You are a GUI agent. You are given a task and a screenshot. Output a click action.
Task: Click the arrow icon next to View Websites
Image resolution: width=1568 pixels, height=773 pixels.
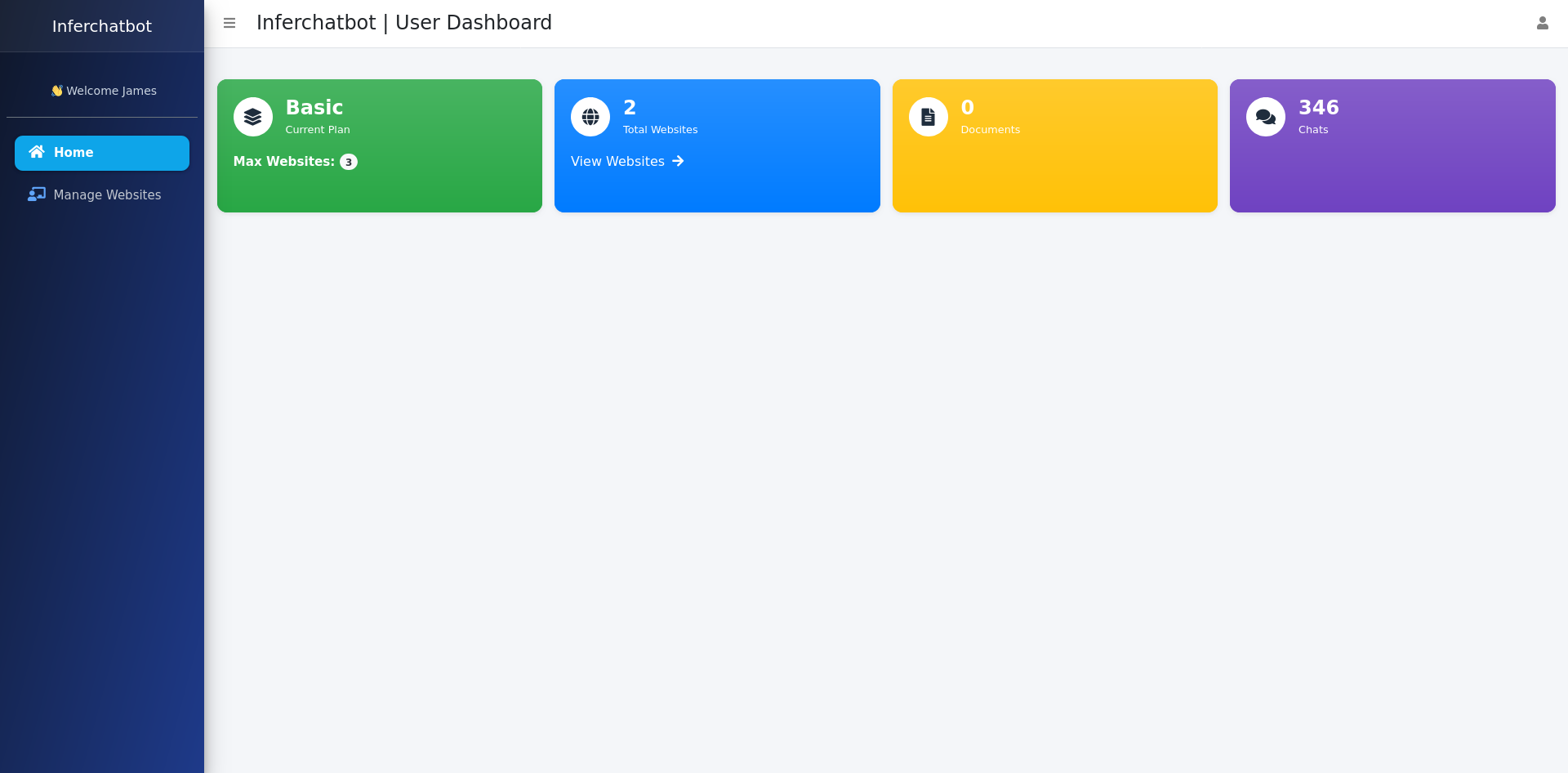tap(679, 161)
